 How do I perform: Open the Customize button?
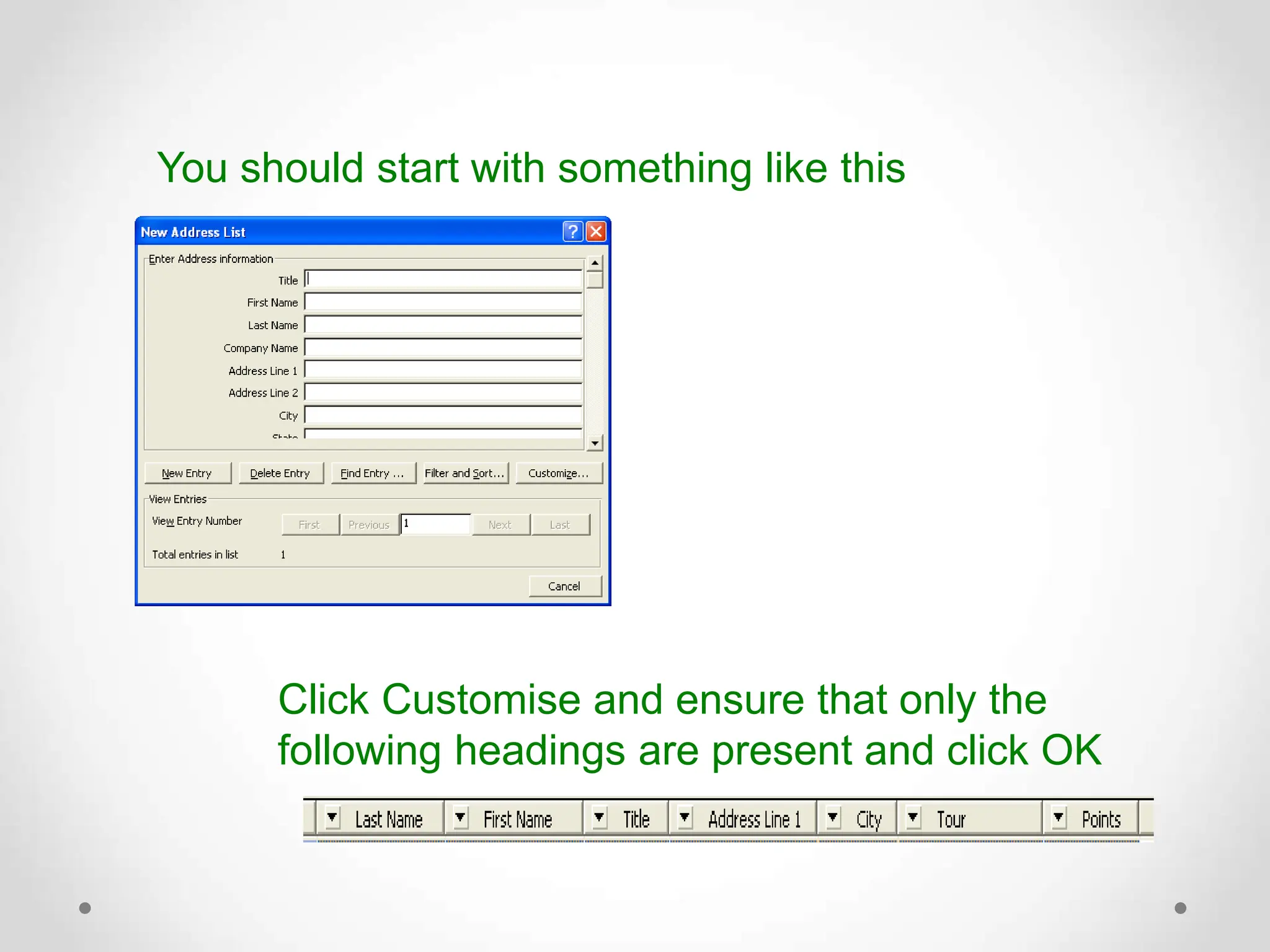click(558, 474)
